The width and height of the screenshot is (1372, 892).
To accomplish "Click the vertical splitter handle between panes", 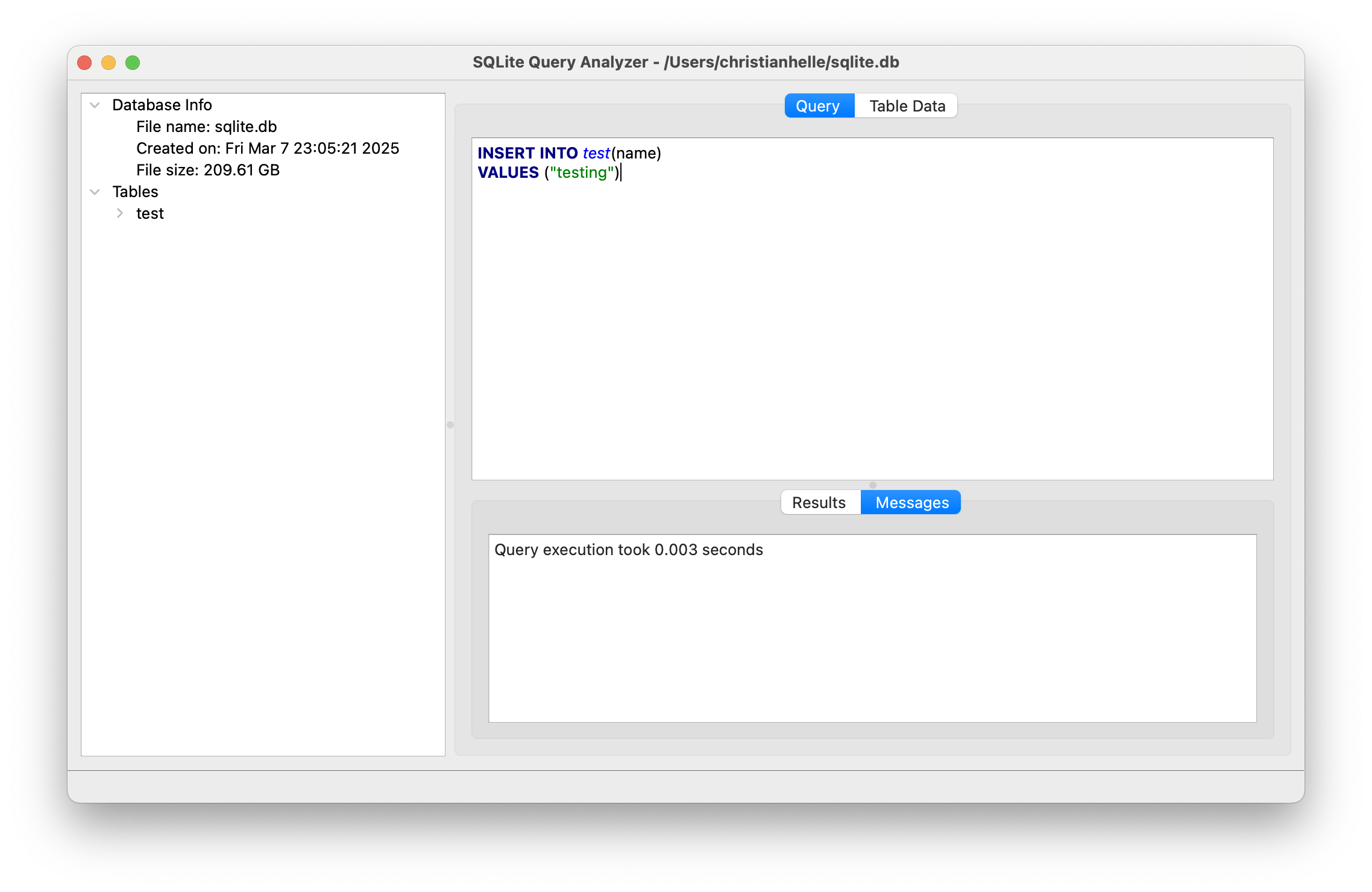I will coord(450,425).
